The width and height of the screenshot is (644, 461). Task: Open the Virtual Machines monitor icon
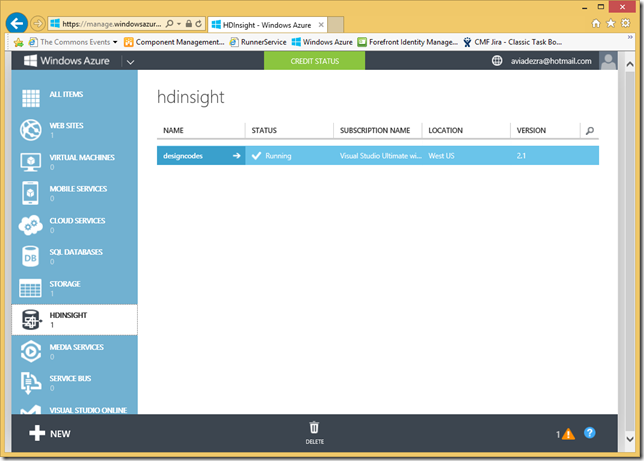point(31,162)
